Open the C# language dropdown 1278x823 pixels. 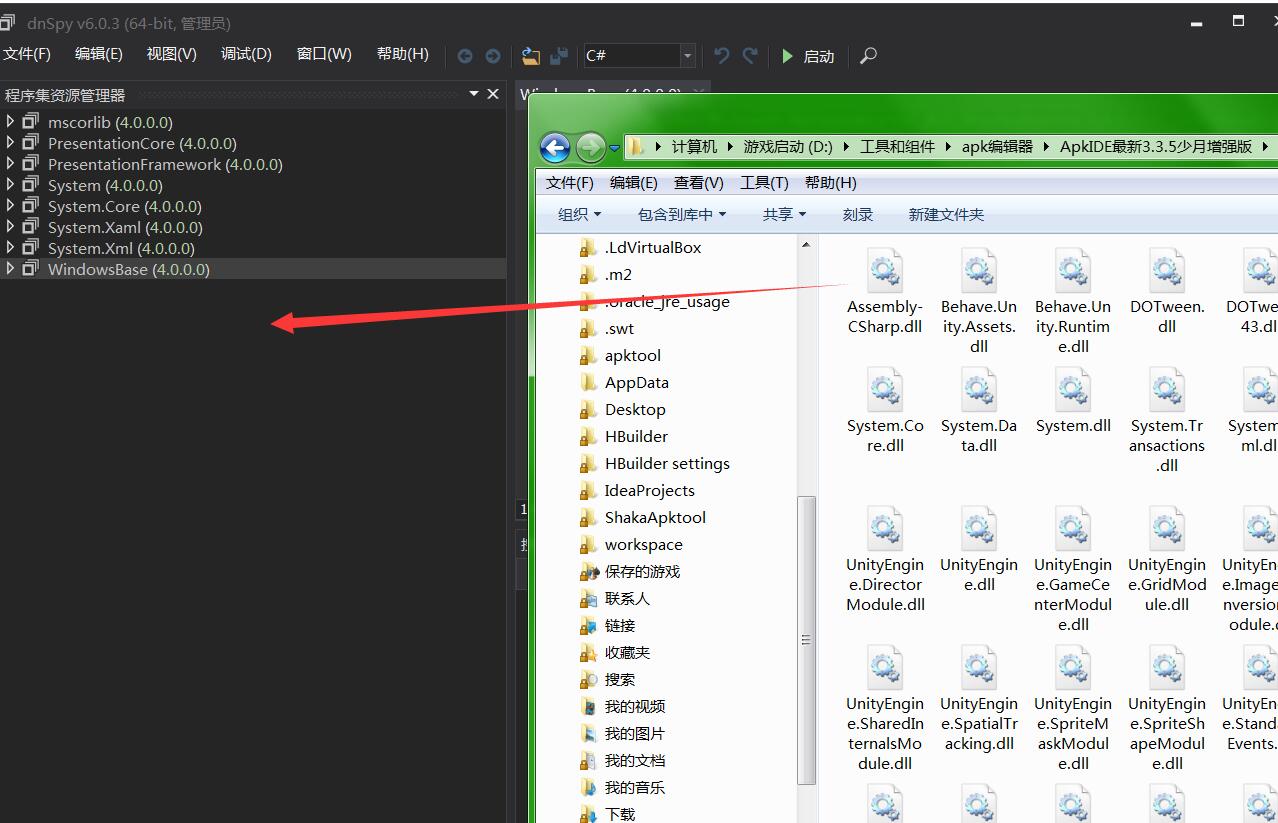[x=687, y=56]
